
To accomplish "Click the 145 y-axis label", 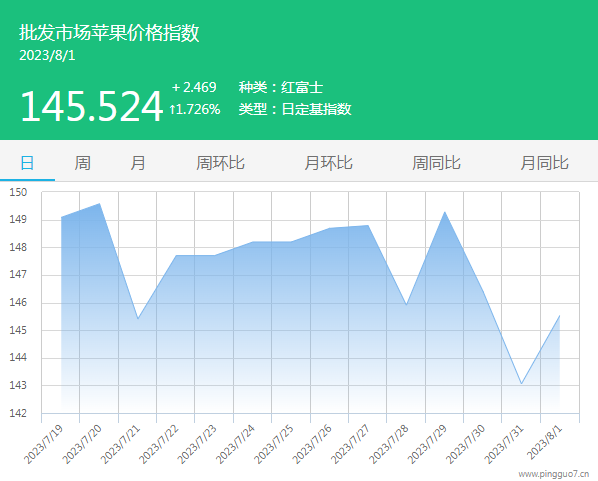I will [18, 330].
